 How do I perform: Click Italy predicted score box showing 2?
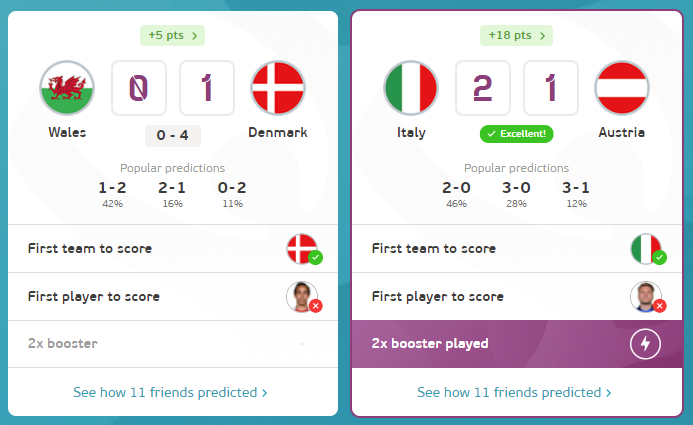click(483, 88)
